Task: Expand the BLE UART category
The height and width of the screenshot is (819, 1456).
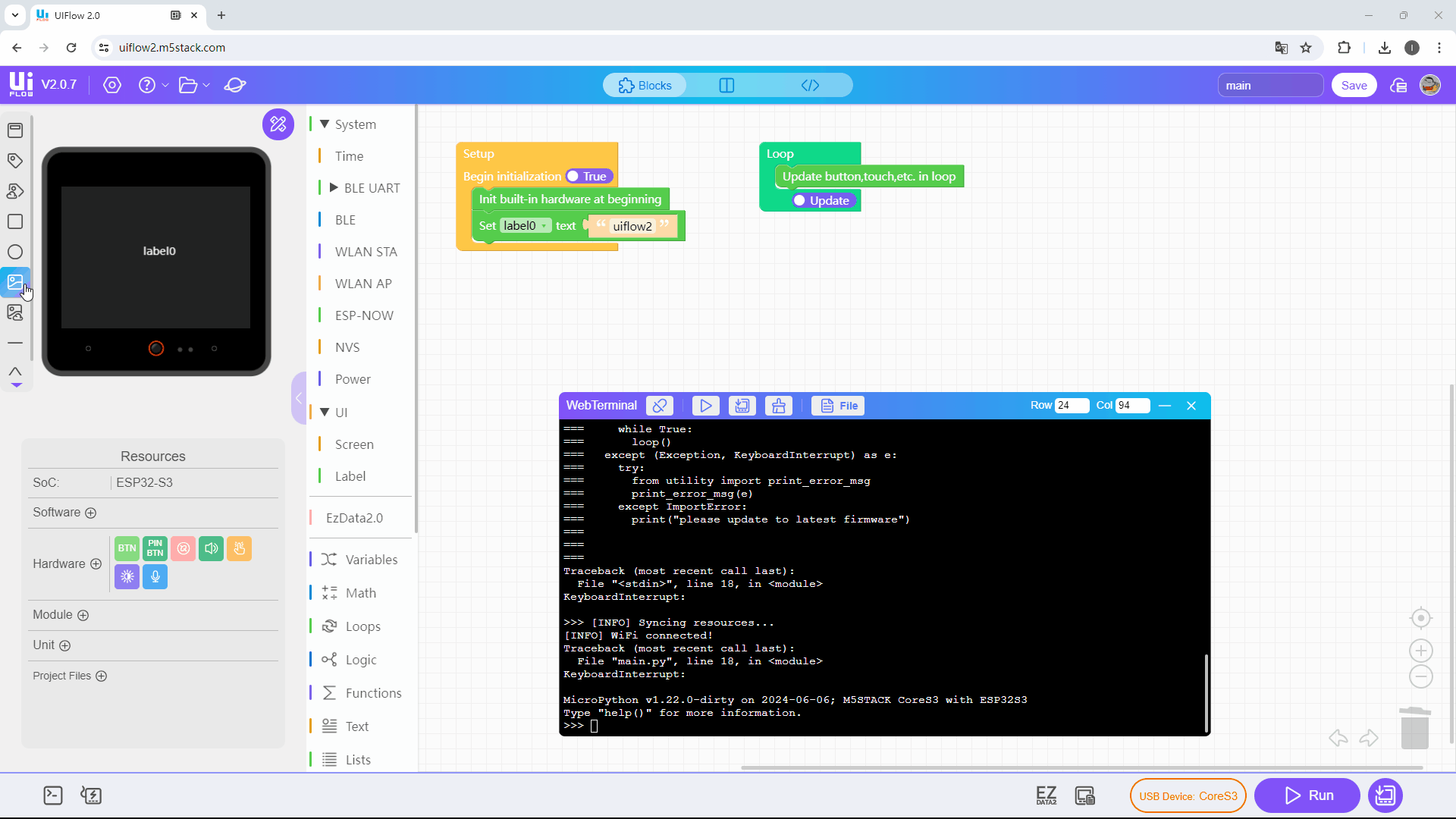Action: click(334, 187)
